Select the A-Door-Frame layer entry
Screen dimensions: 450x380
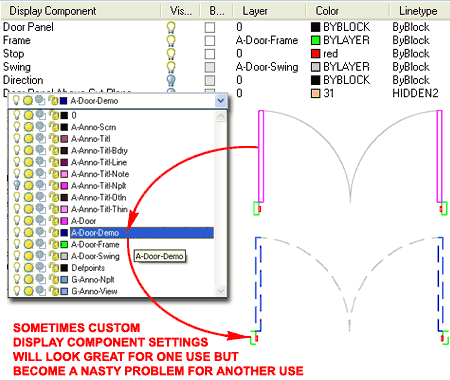pos(95,245)
